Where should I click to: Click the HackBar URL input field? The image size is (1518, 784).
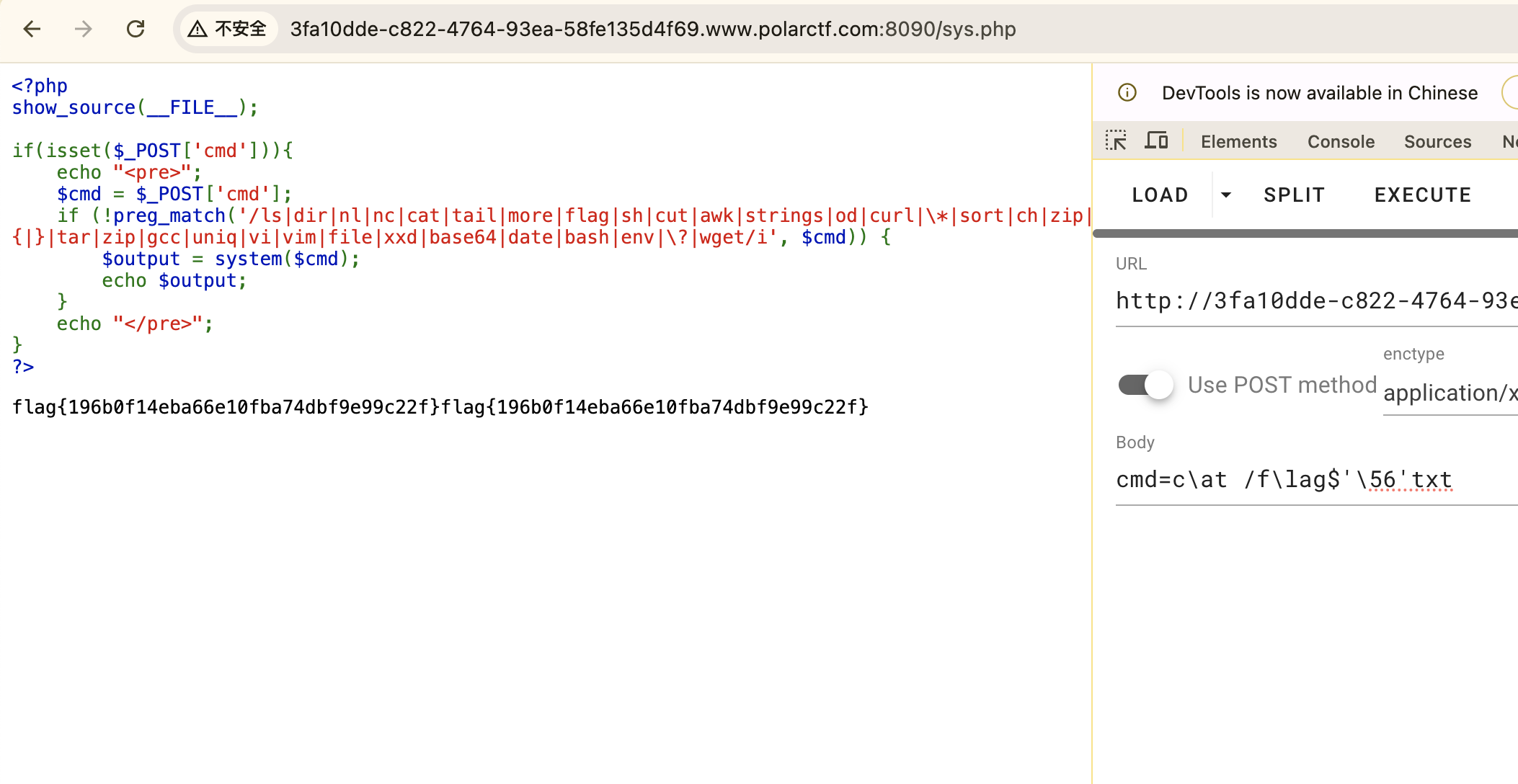pos(1315,301)
